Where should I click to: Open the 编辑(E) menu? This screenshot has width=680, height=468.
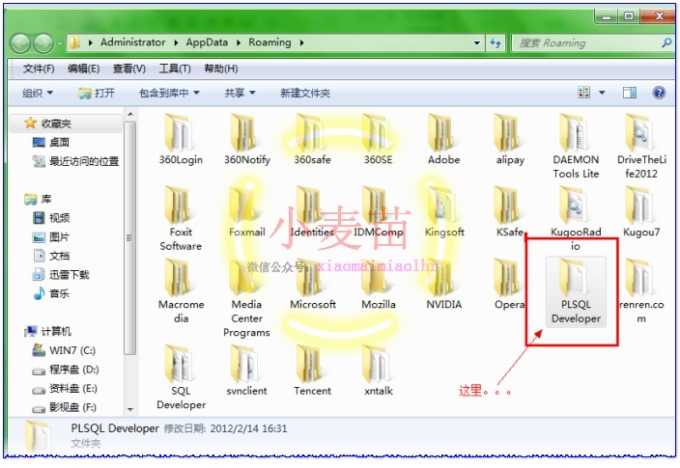[84, 69]
